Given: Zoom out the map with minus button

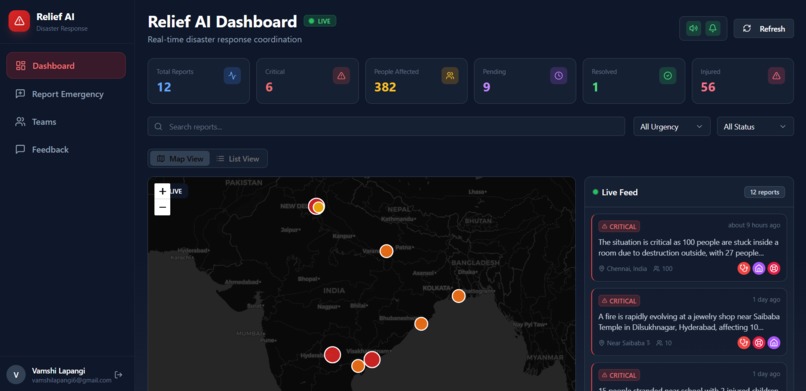Looking at the screenshot, I should click(162, 207).
